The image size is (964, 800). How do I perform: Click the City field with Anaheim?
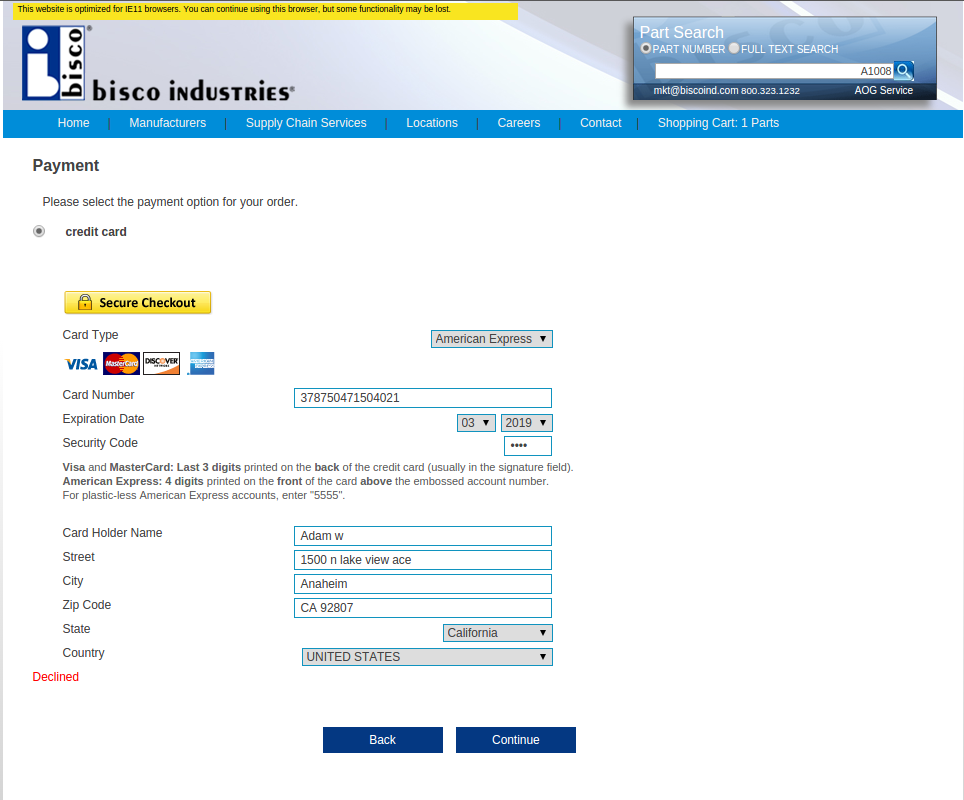point(423,584)
